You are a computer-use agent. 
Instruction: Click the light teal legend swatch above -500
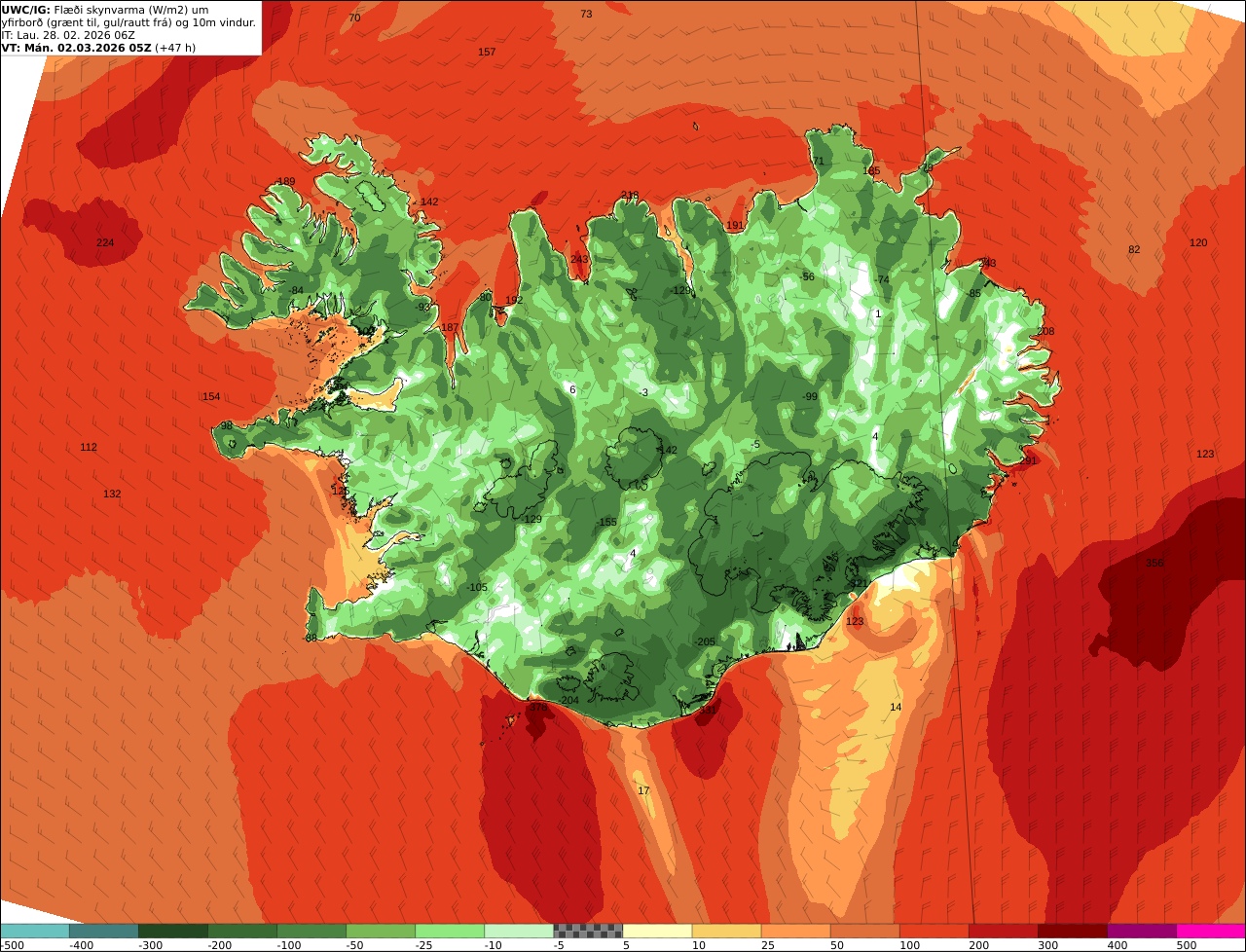tap(35, 931)
